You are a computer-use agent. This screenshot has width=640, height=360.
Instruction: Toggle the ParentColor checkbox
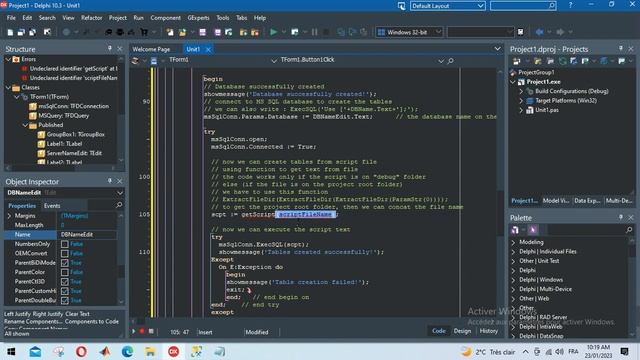coord(64,272)
